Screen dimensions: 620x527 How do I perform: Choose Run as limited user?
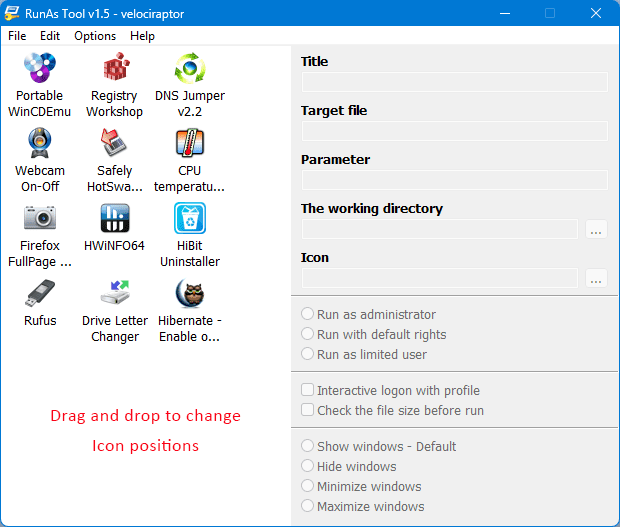pos(308,354)
